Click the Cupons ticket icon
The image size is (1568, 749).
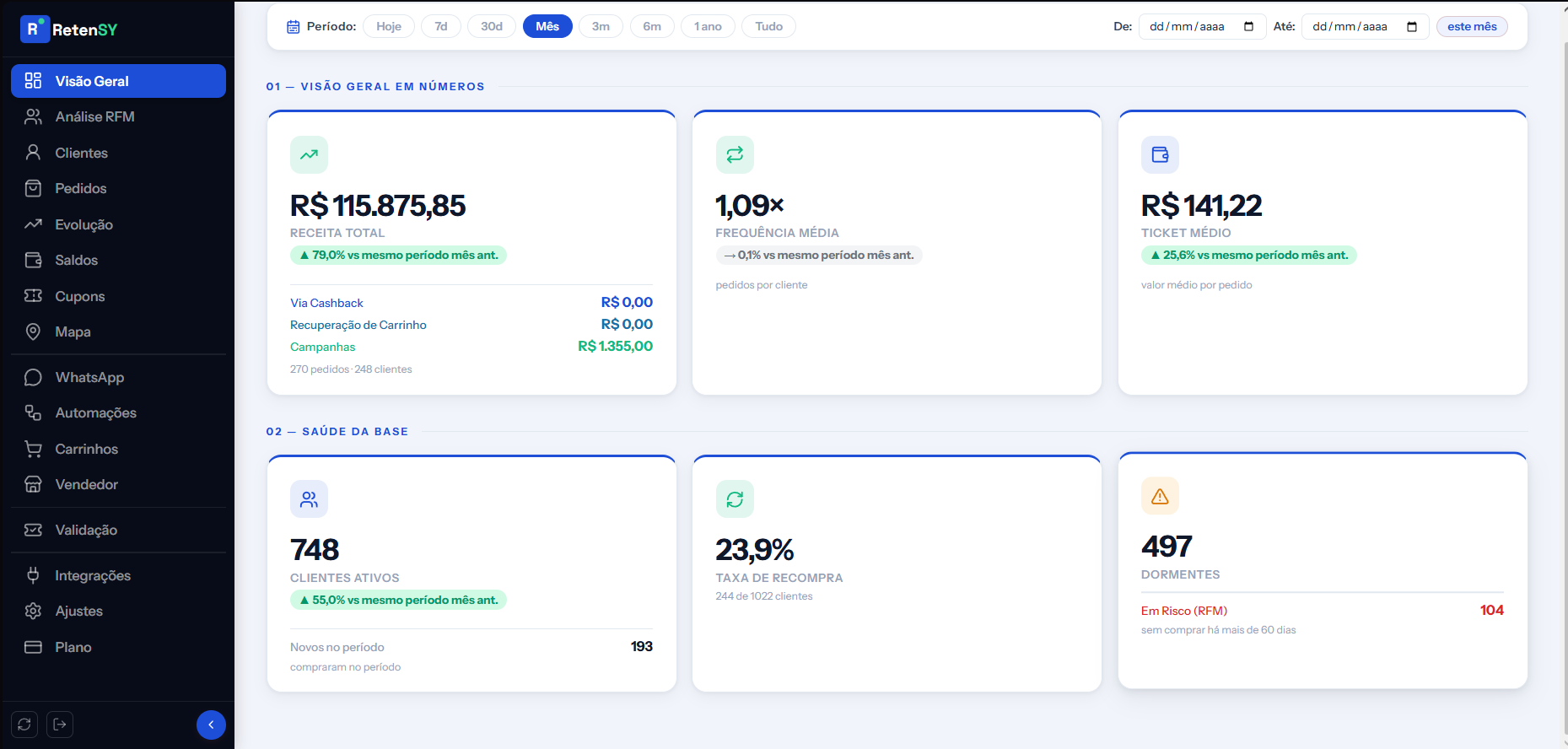point(33,296)
